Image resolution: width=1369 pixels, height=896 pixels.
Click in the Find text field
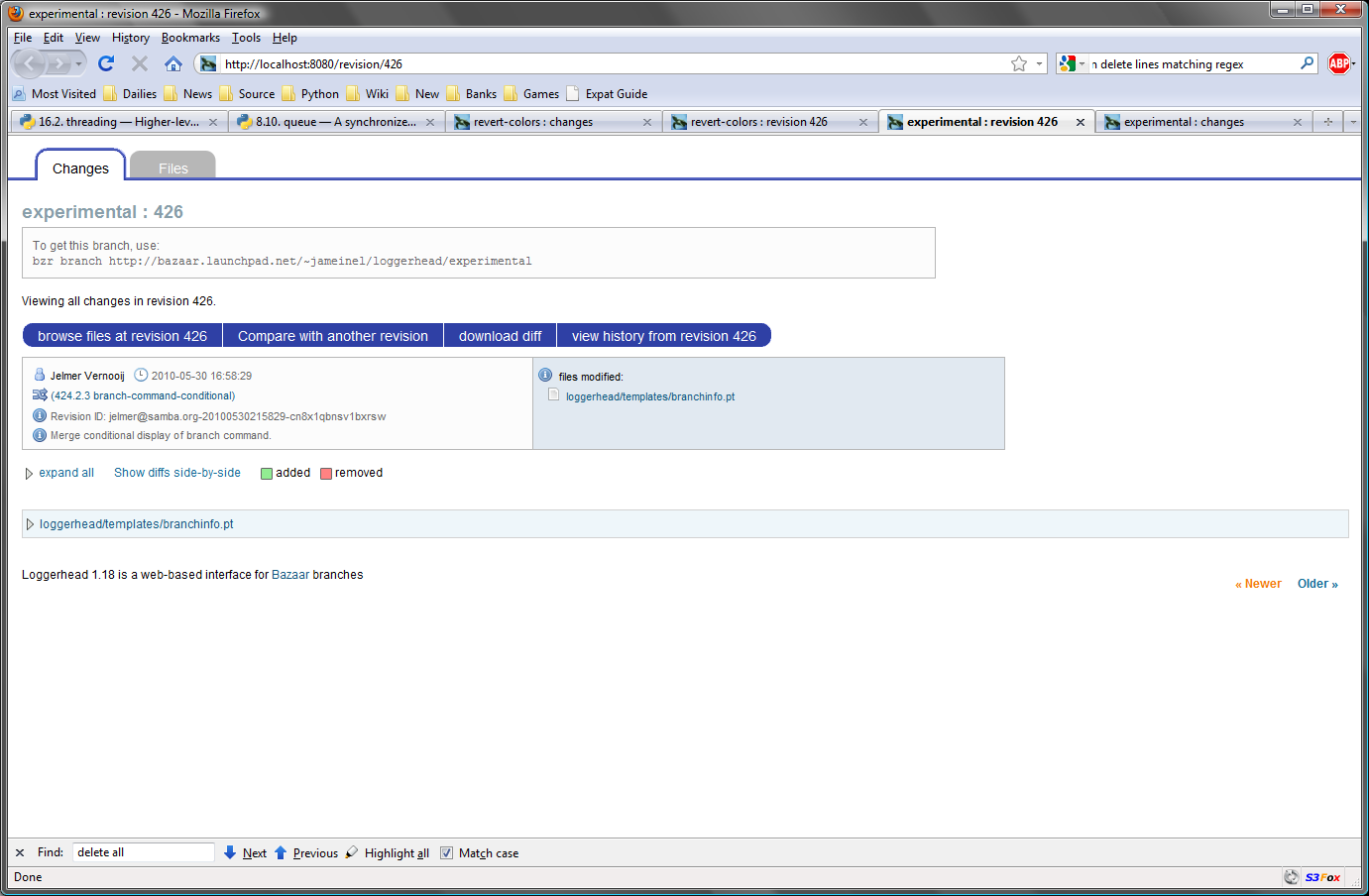143,852
